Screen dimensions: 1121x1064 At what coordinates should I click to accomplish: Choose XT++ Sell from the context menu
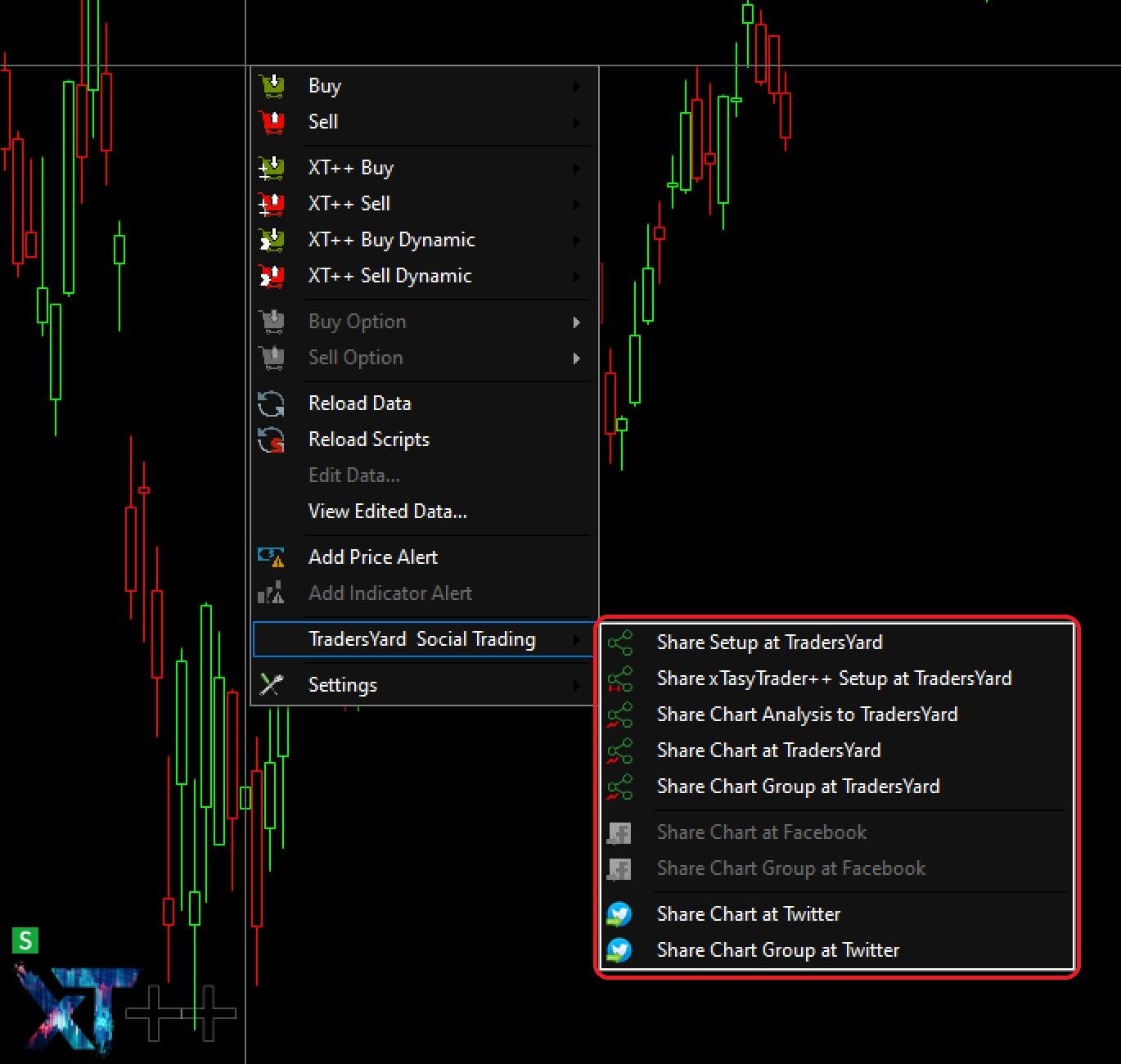(x=424, y=204)
